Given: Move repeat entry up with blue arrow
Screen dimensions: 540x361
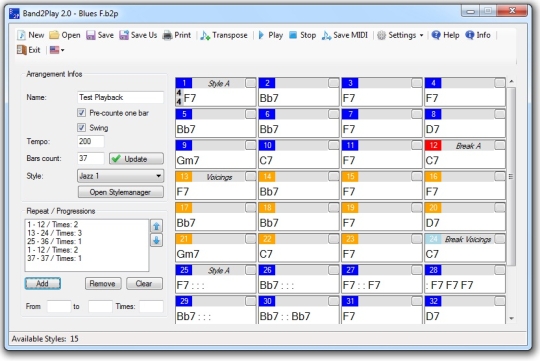Looking at the screenshot, I should [x=156, y=226].
